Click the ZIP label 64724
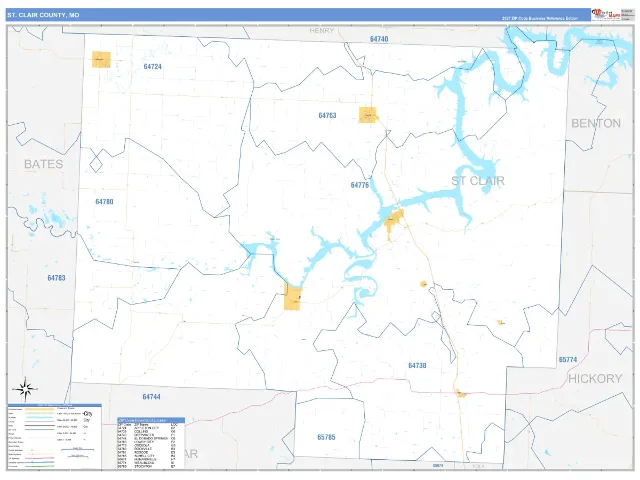The height and width of the screenshot is (480, 640). tap(153, 67)
